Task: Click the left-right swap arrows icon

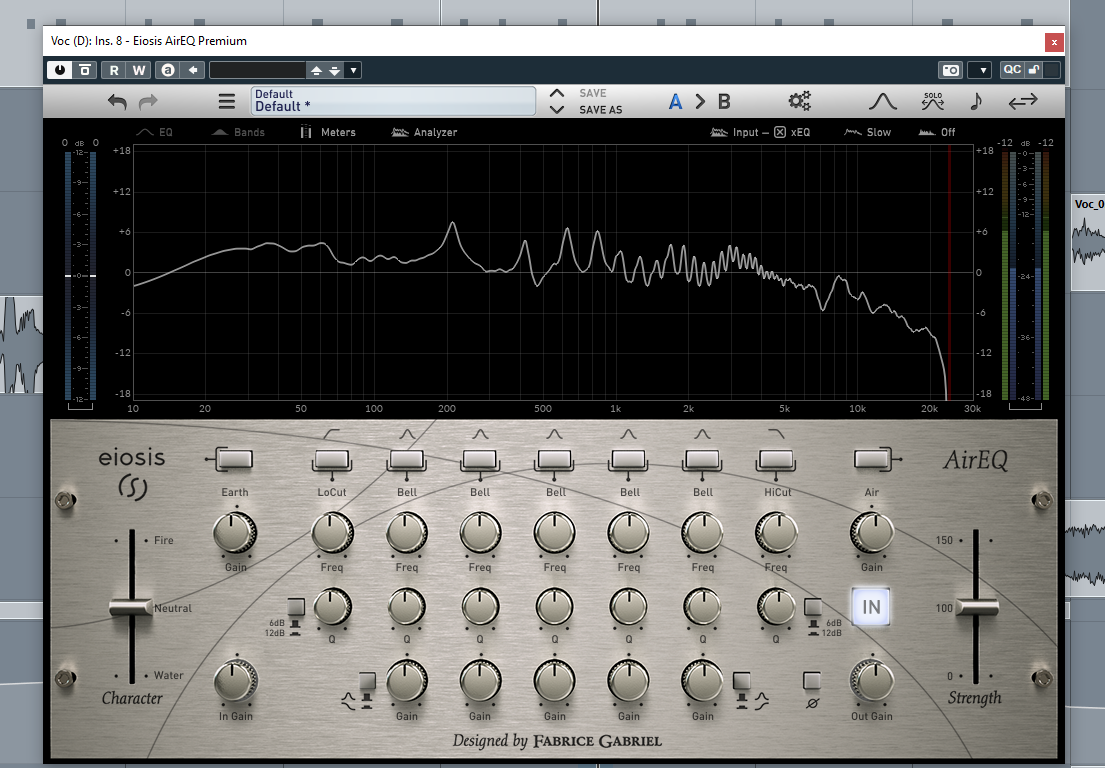Action: [1023, 101]
